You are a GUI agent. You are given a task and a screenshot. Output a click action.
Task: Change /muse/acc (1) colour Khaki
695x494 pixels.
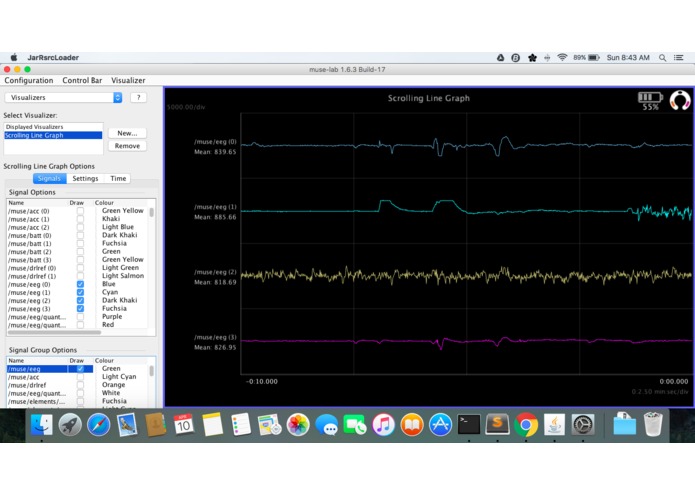[111, 219]
